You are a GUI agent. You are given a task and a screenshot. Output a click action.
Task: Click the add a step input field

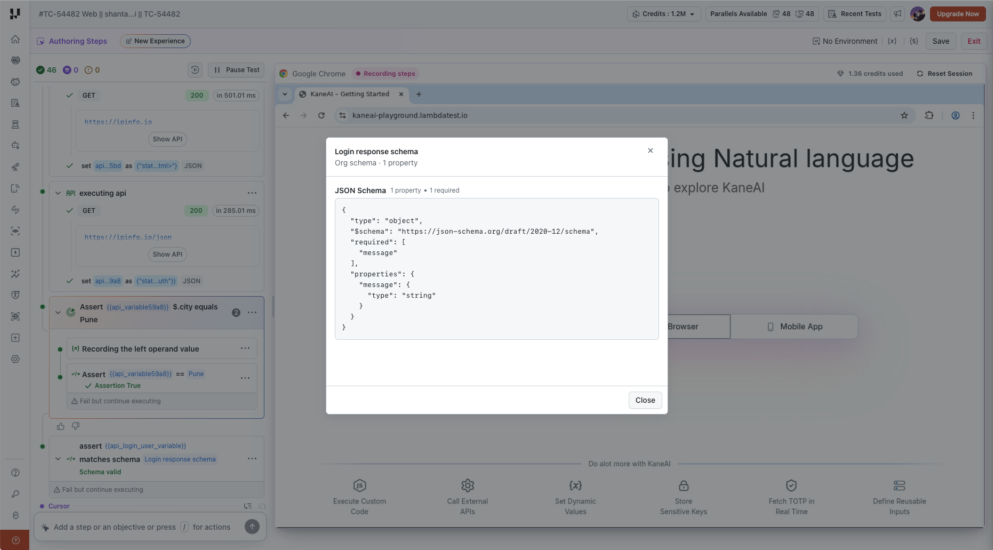pos(142,527)
